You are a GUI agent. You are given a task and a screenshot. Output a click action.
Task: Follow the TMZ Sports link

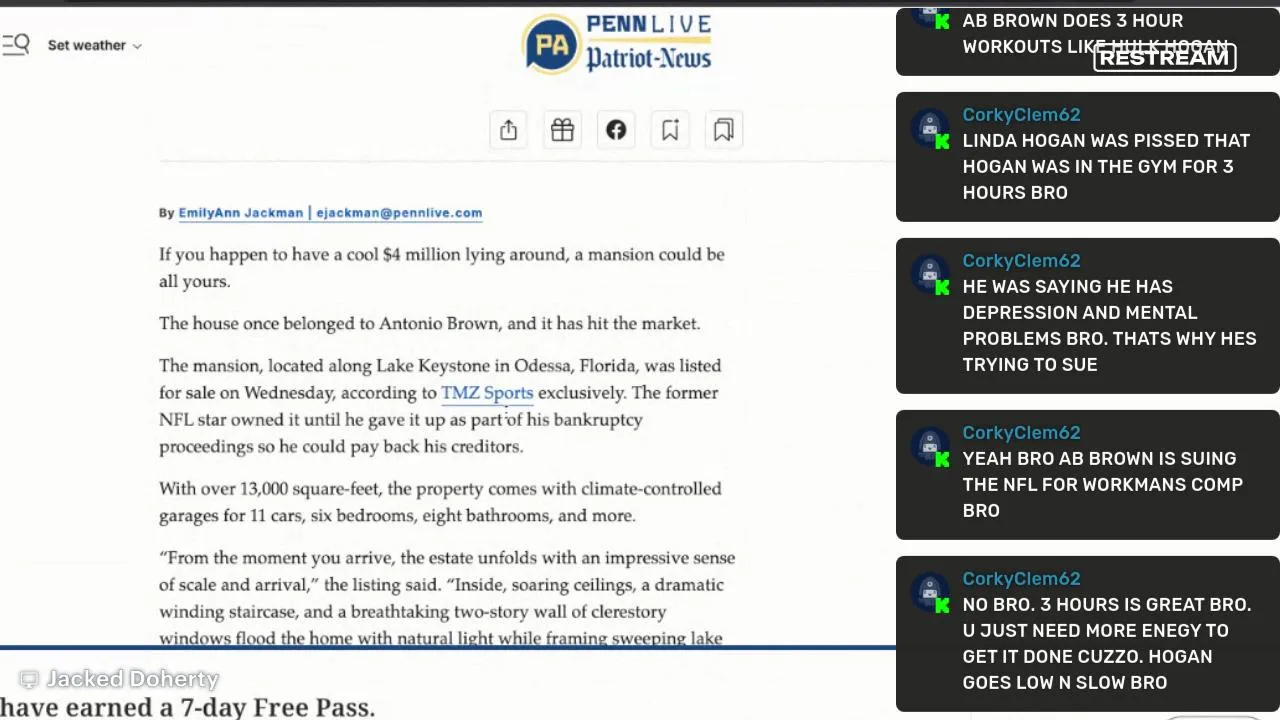(487, 393)
